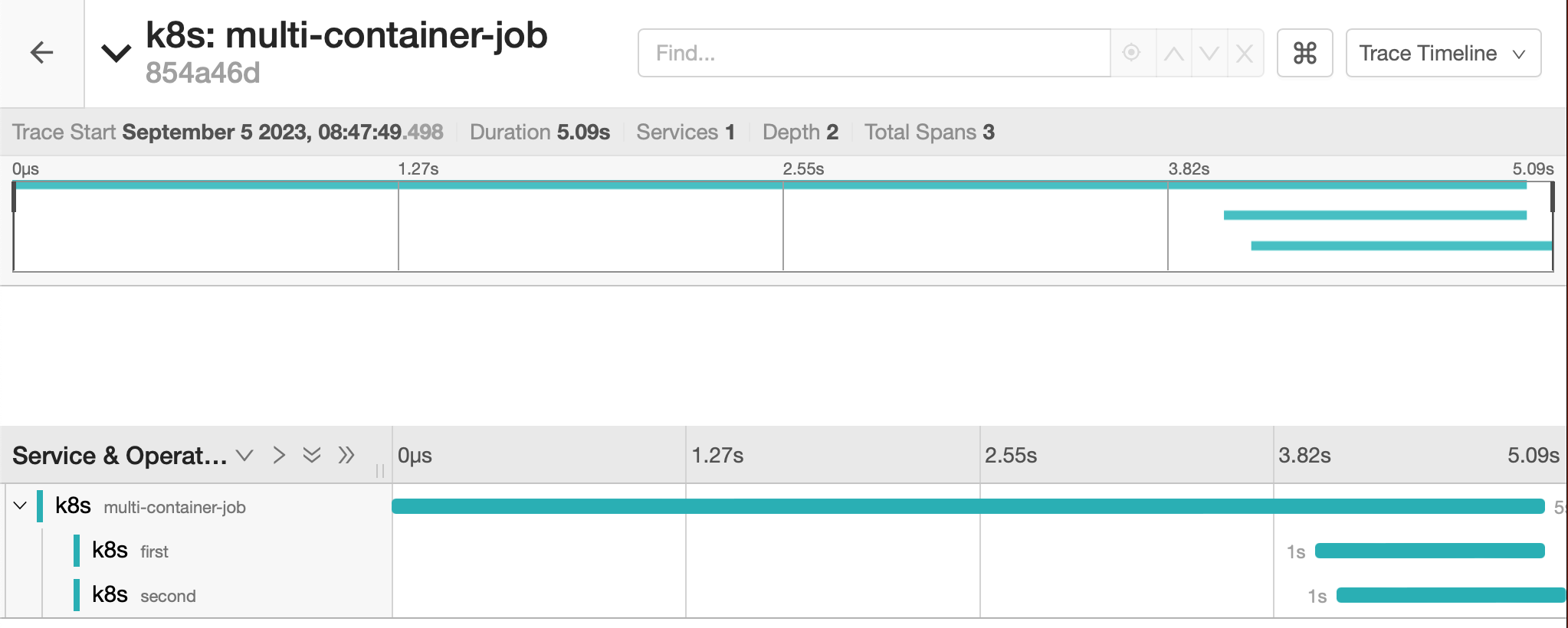Screen dimensions: 1568x628
Task: Click the 1.27s tick in lower timeline header
Action: (x=717, y=455)
